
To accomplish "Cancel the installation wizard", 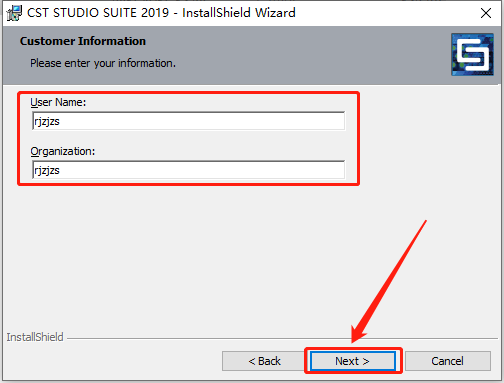I will (447, 361).
